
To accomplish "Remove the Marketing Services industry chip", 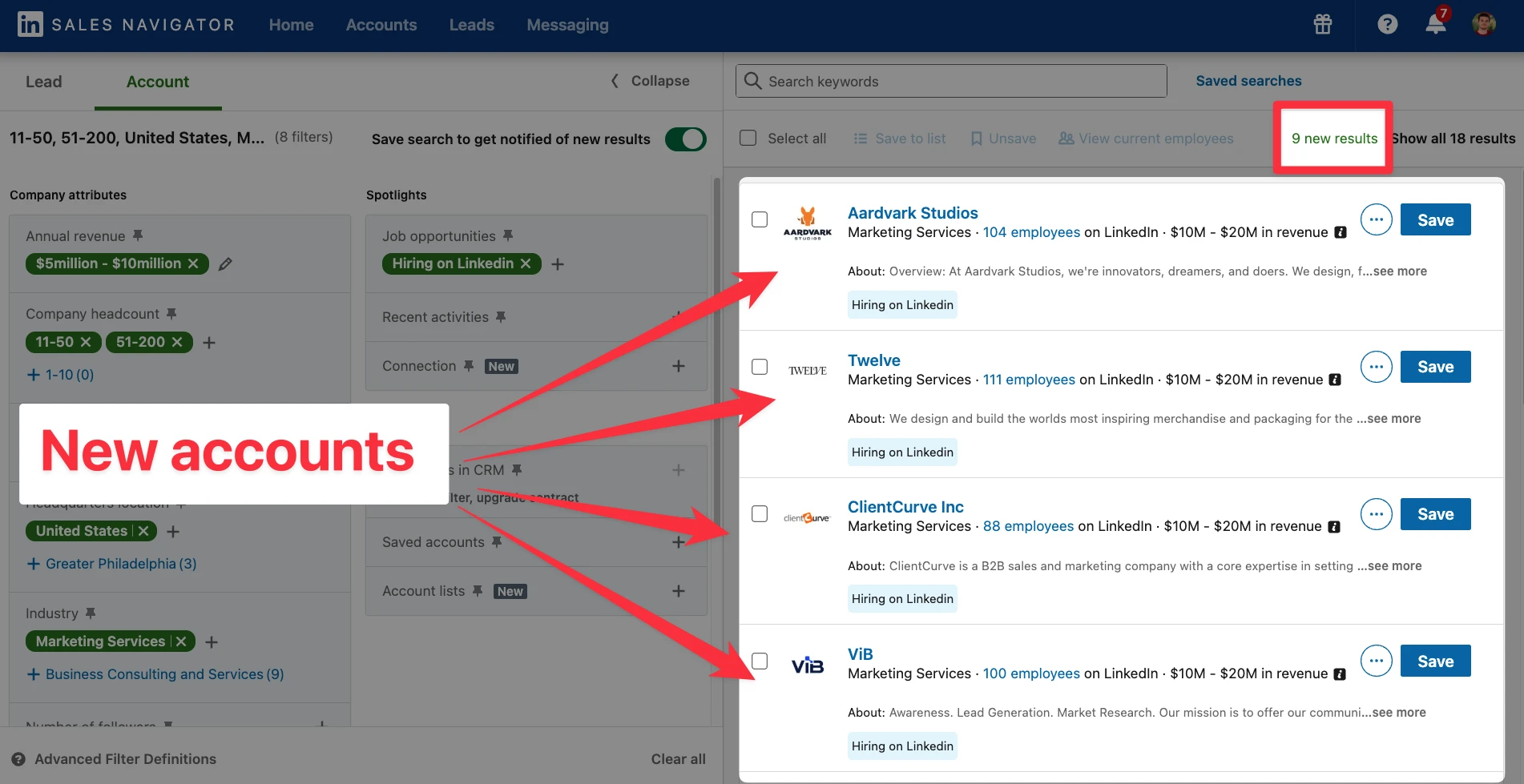I will click(181, 641).
